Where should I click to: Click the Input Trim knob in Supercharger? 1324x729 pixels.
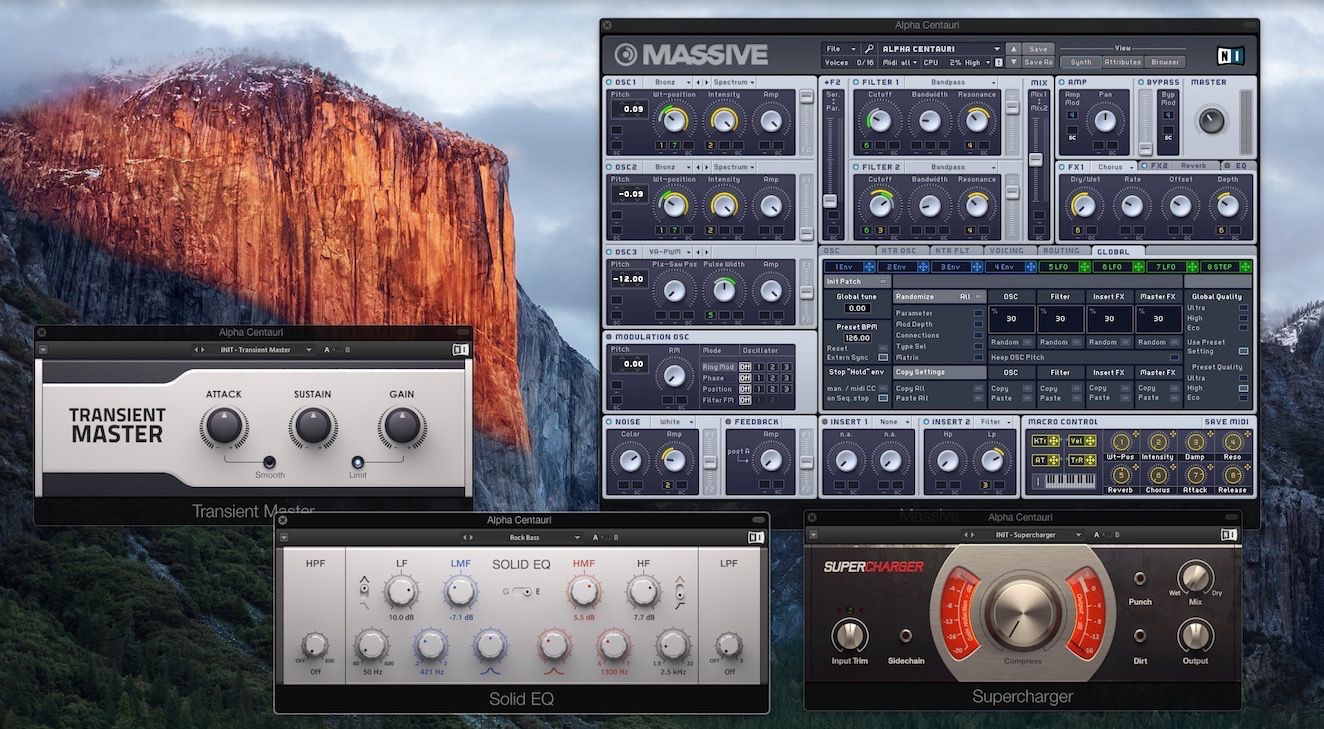tap(848, 634)
